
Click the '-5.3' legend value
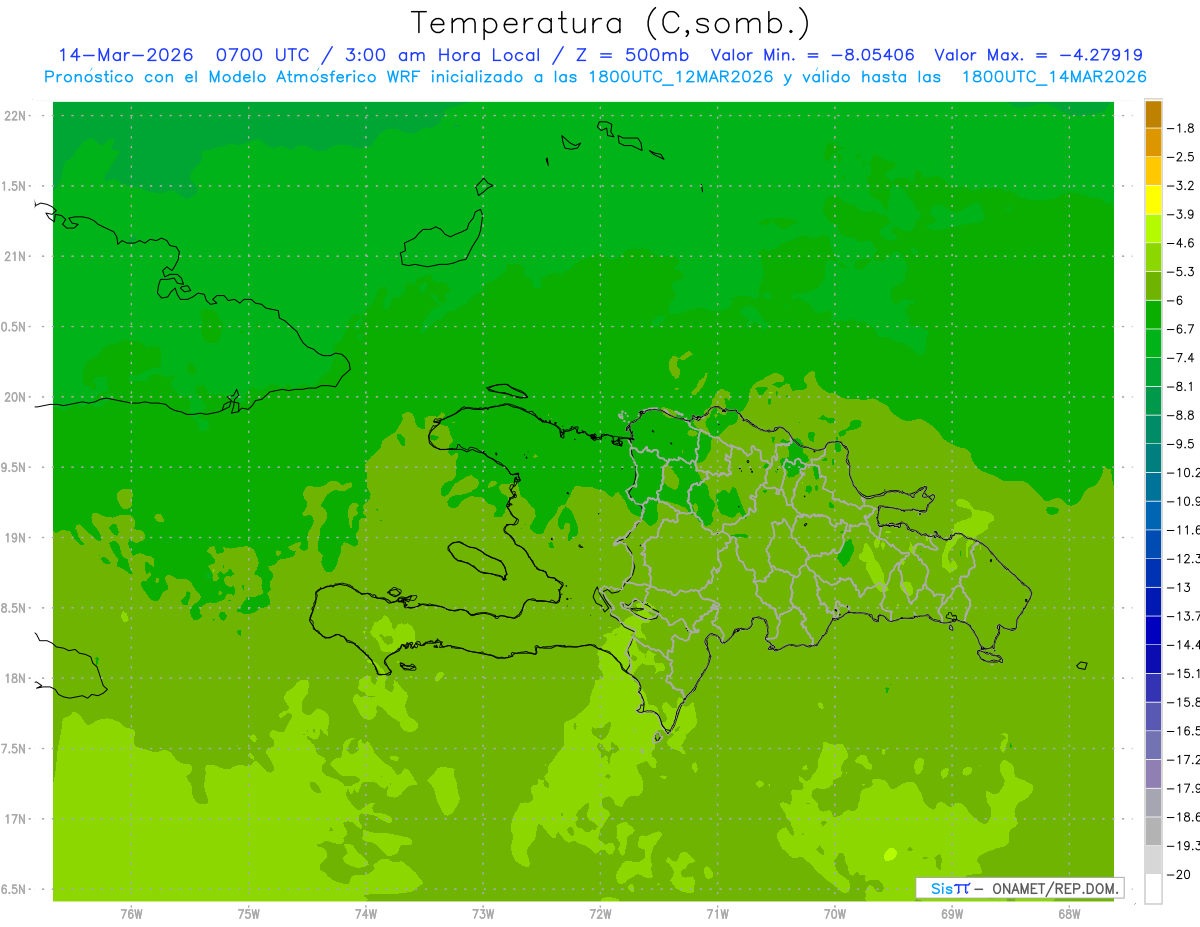tap(1181, 272)
